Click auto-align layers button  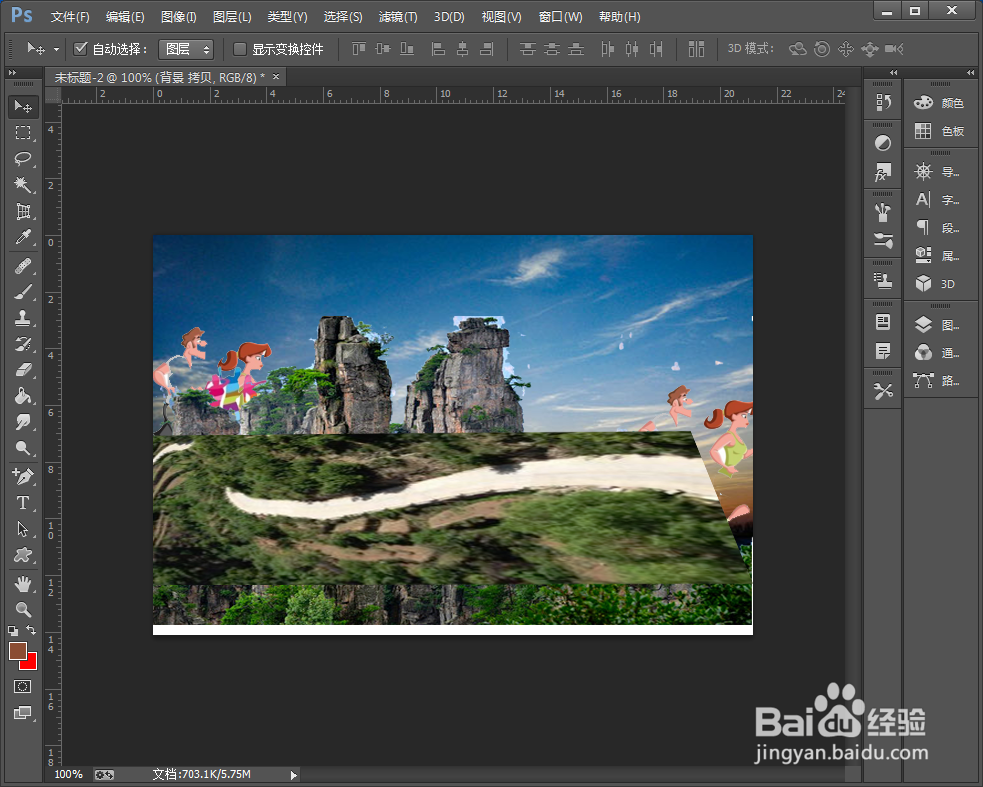696,48
